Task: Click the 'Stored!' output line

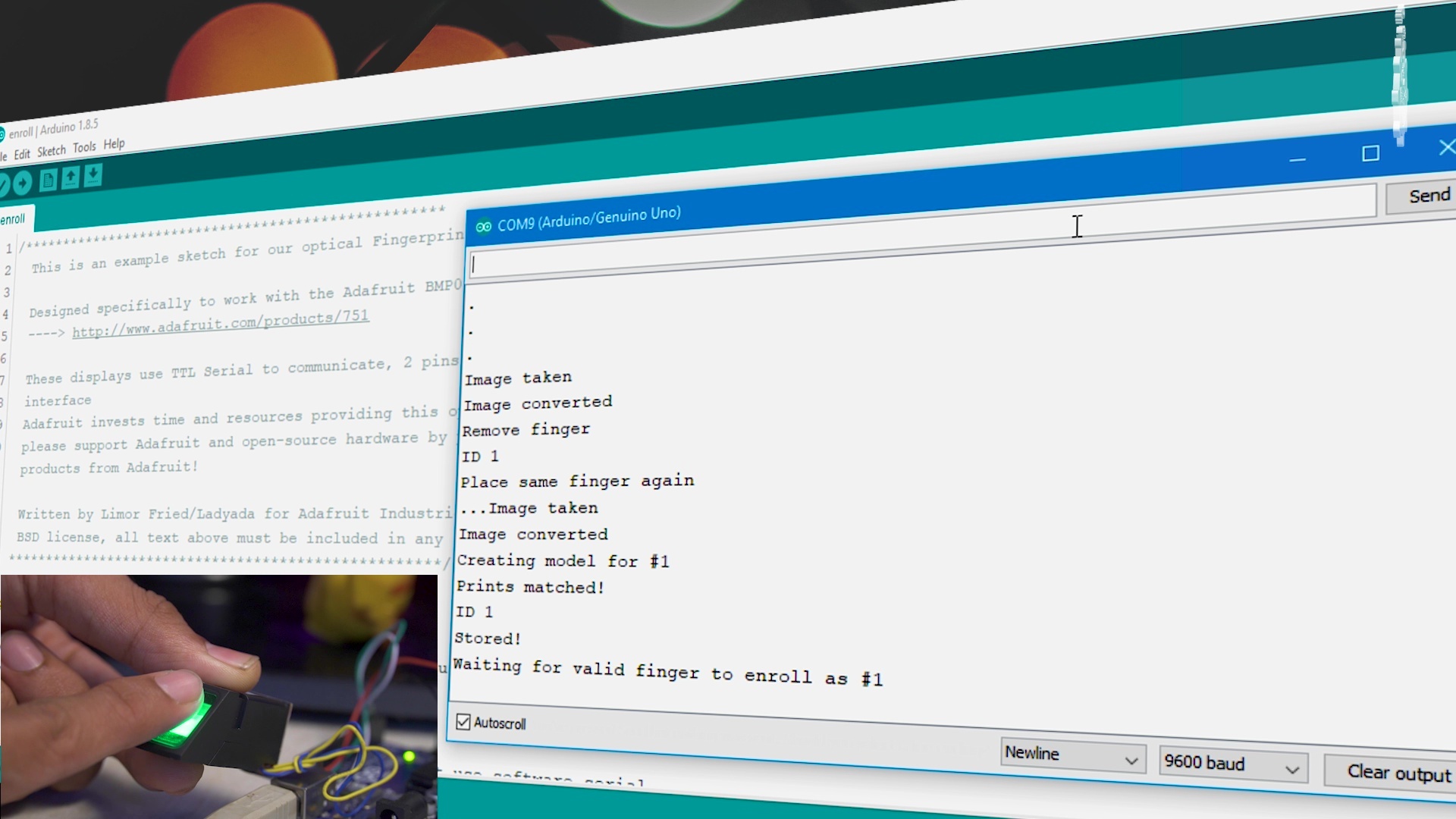Action: [488, 639]
